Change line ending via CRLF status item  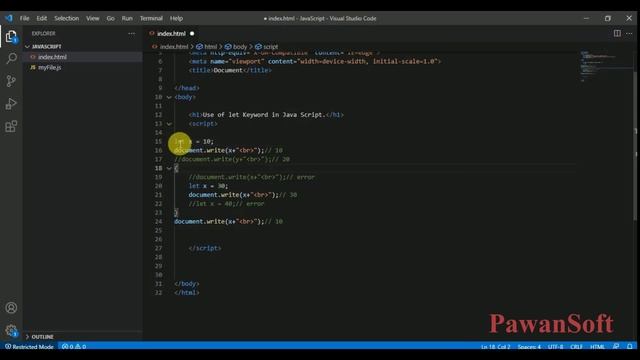click(576, 347)
